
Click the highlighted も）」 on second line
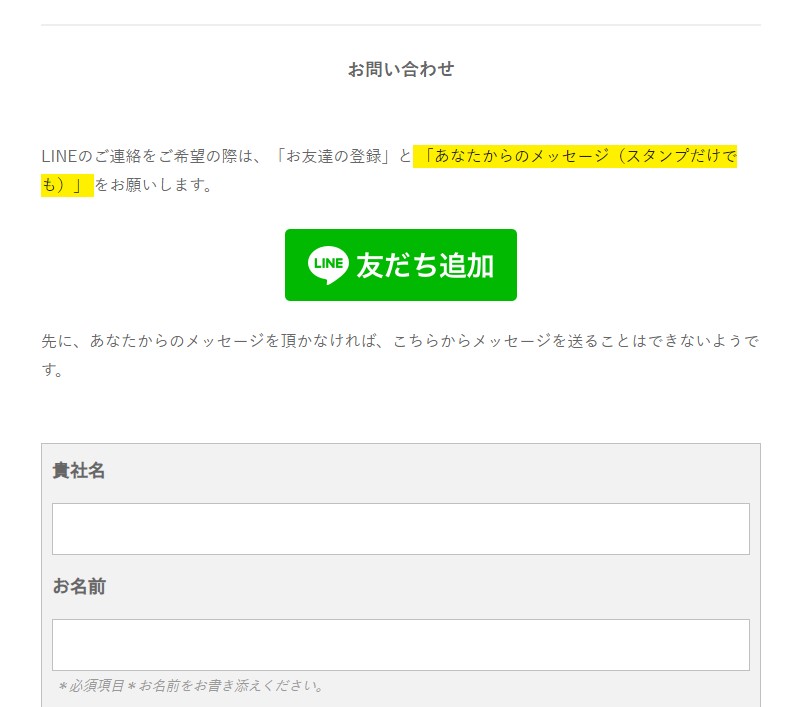tap(66, 186)
